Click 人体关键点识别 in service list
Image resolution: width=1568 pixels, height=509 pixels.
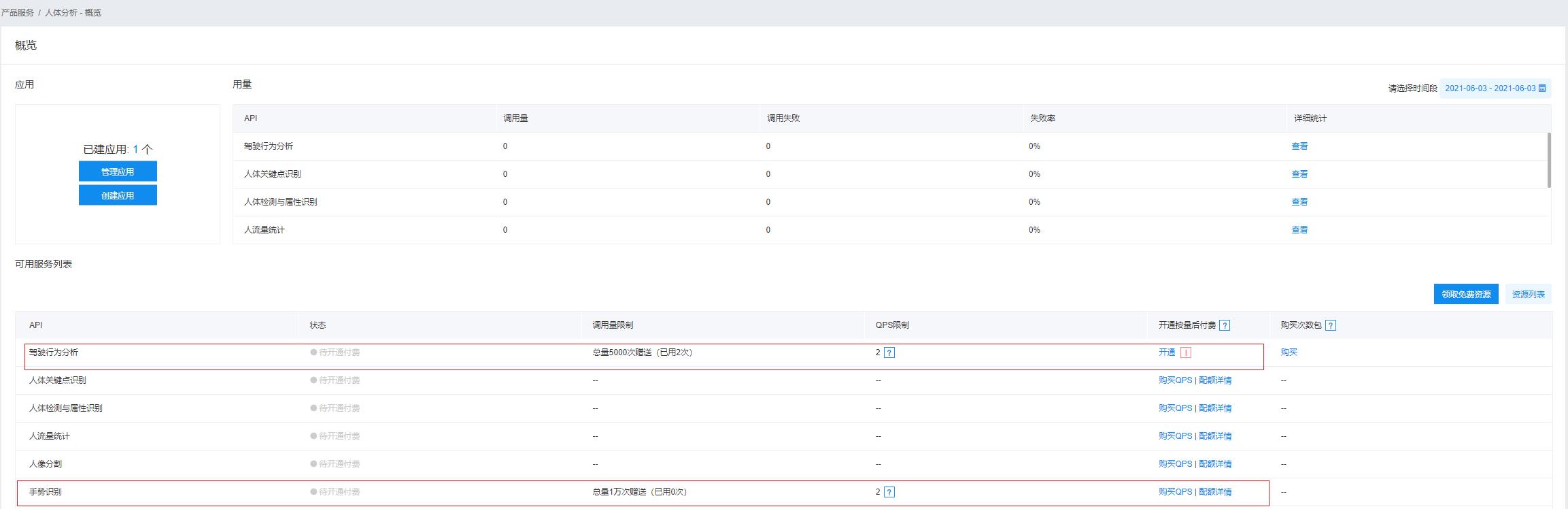tap(57, 380)
